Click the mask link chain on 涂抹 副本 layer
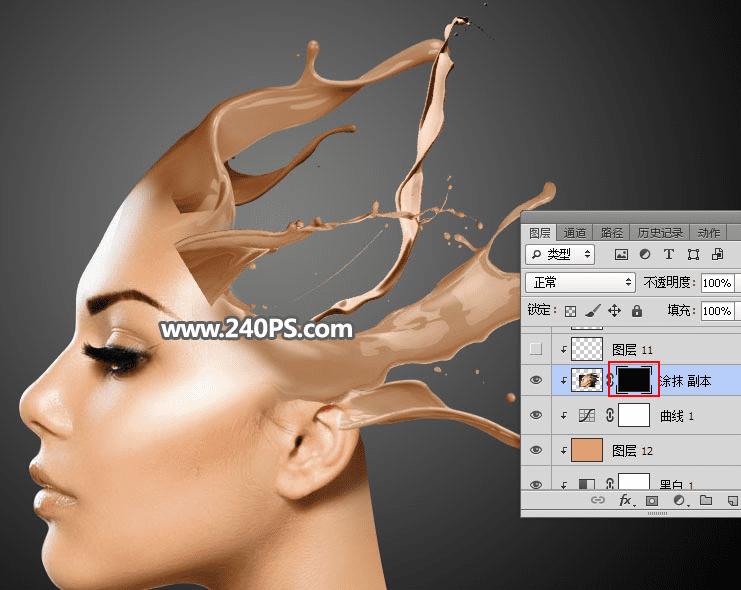The width and height of the screenshot is (741, 590). point(610,380)
